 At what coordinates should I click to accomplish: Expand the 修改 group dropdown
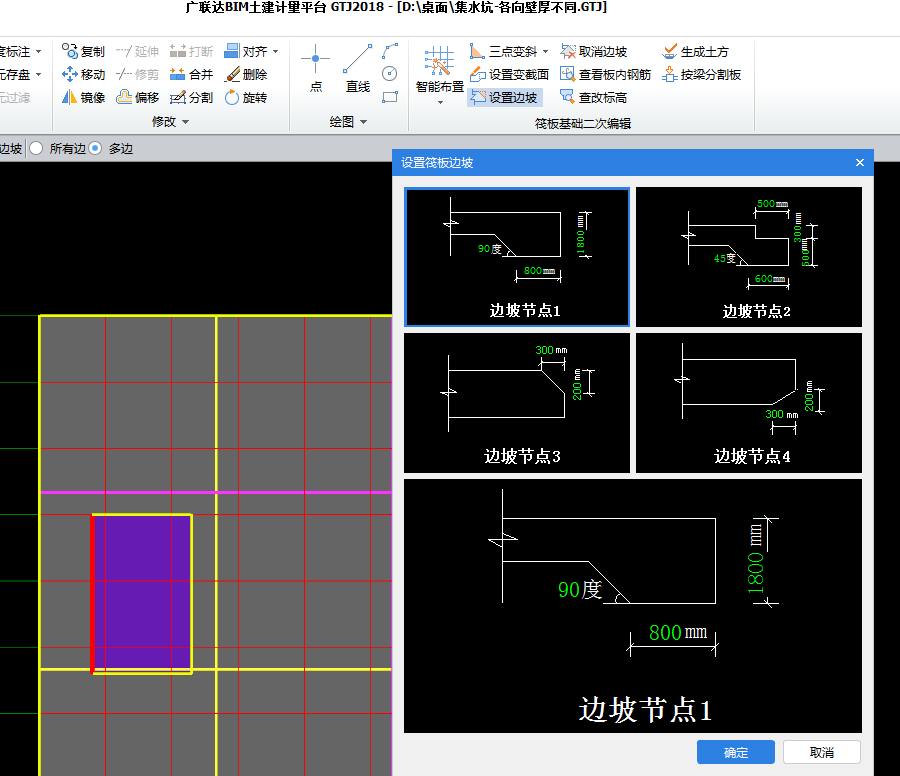pyautogui.click(x=185, y=122)
